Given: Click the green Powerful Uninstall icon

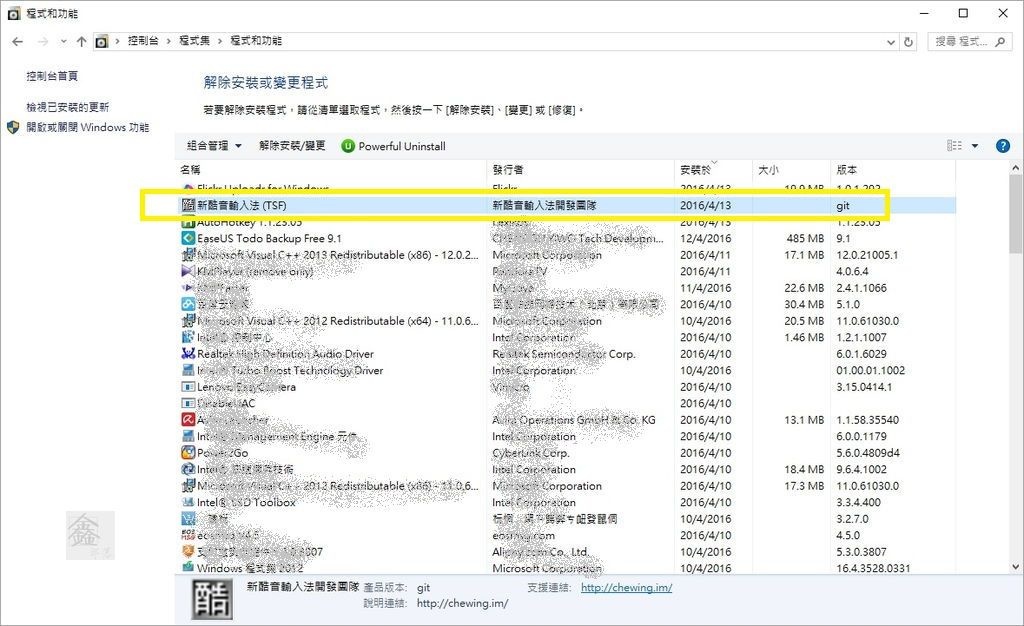Looking at the screenshot, I should point(348,146).
